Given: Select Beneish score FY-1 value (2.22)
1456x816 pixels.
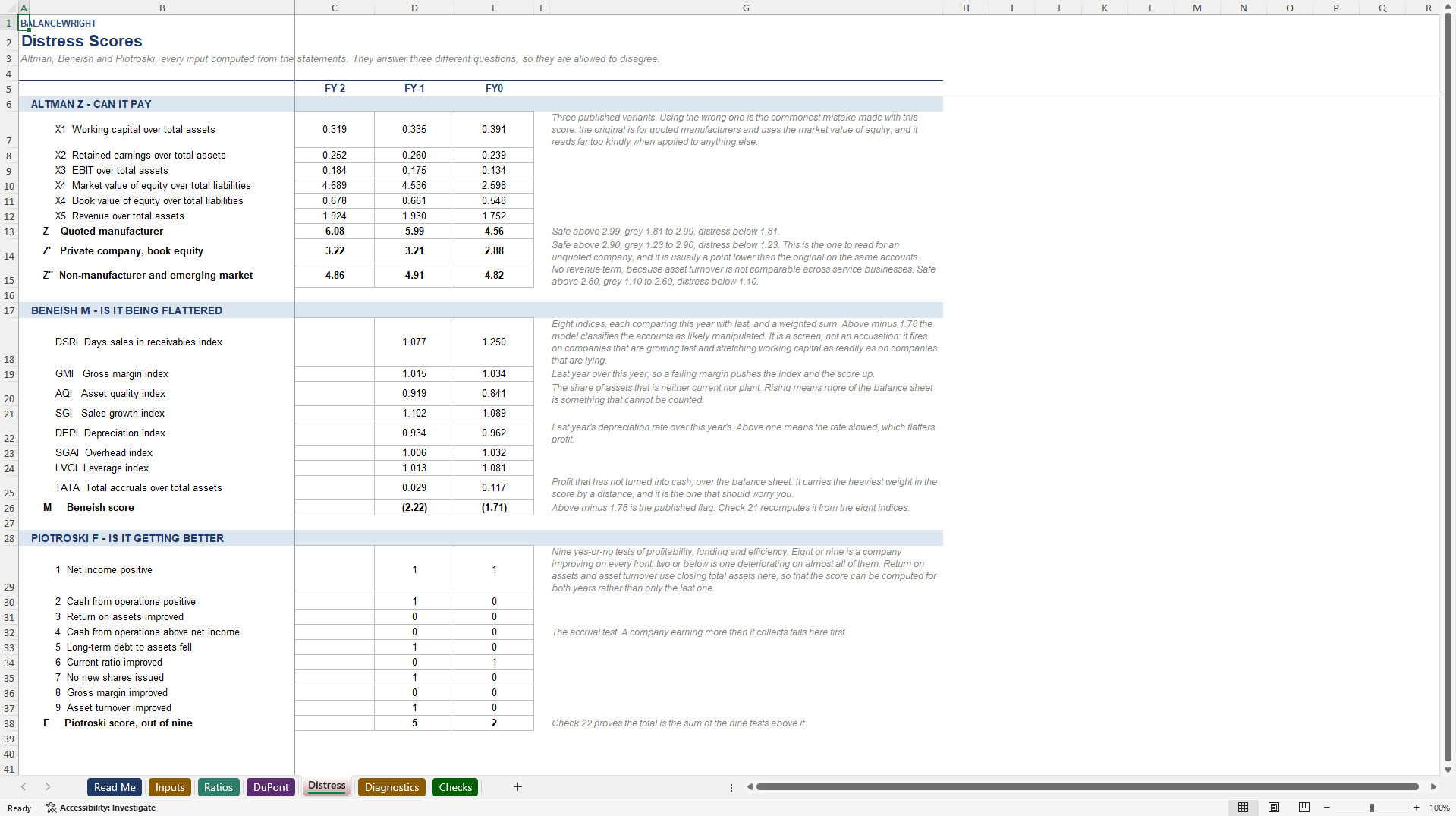Looking at the screenshot, I should pyautogui.click(x=414, y=508).
